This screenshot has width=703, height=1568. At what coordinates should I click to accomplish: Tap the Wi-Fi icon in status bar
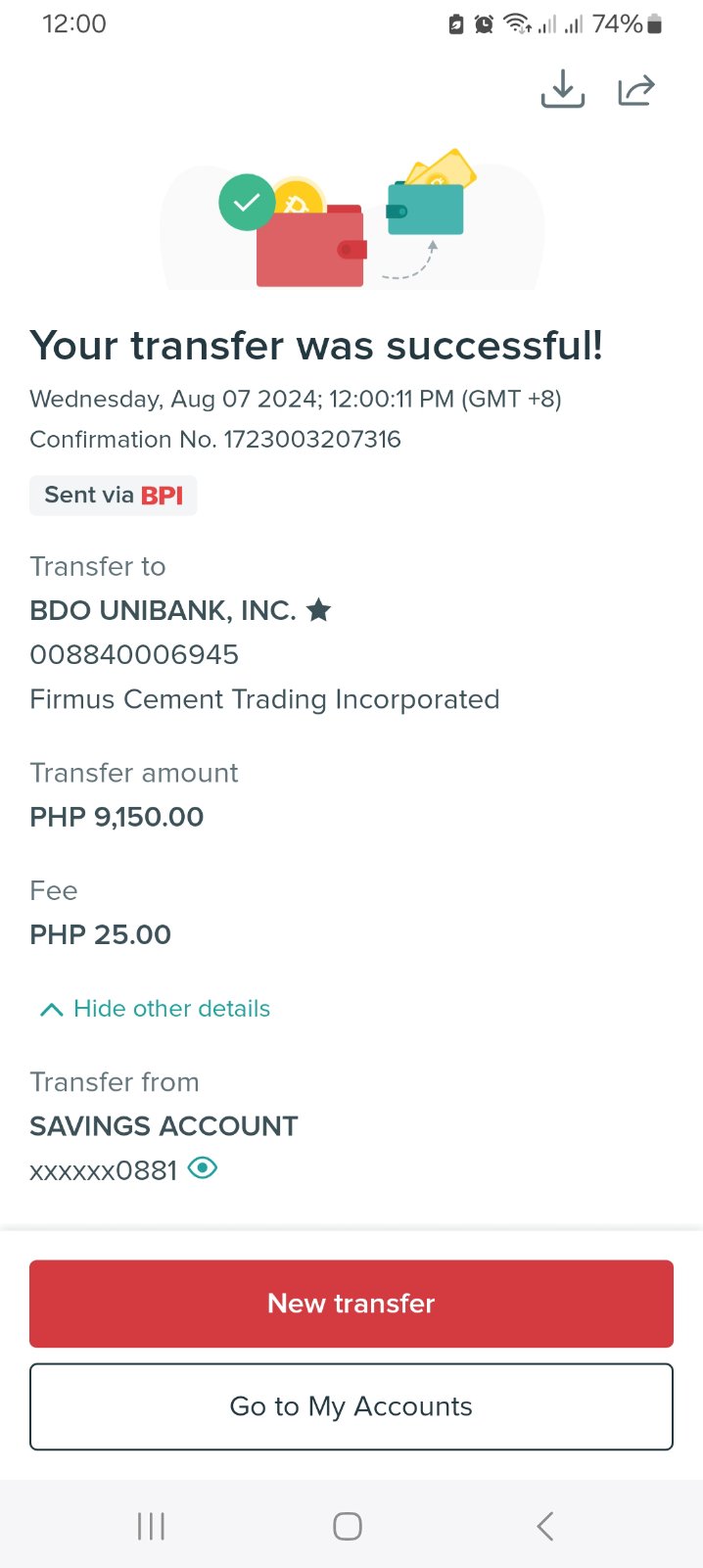pos(516,24)
